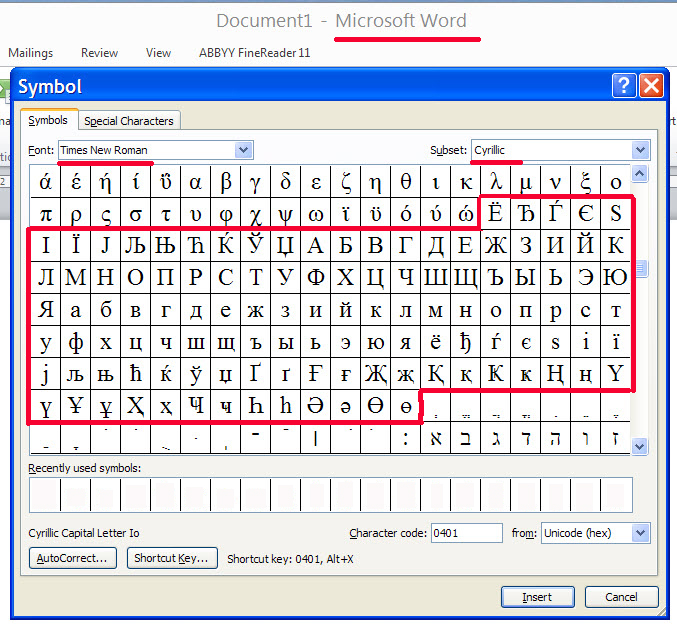Expand the Subset dropdown arrow
Viewport: 677px width, 633px height.
[640, 150]
